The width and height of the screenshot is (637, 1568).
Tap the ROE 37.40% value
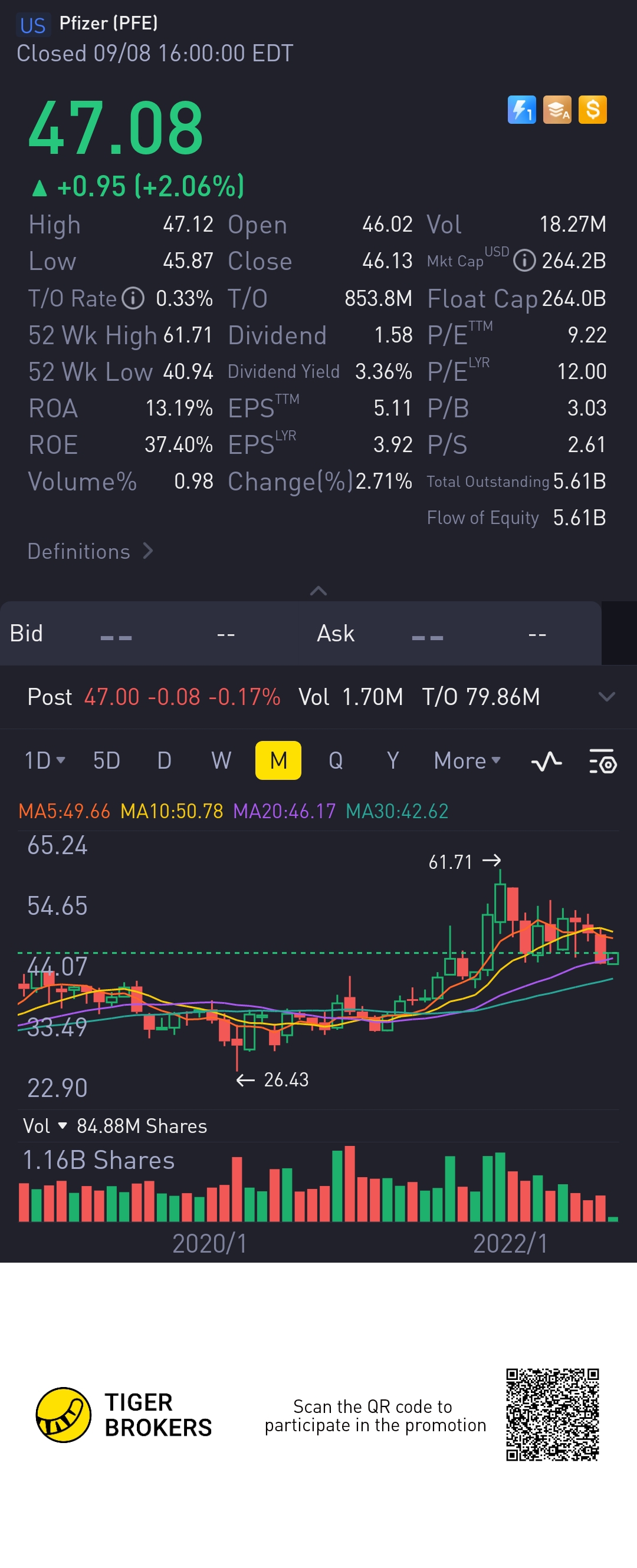179,445
